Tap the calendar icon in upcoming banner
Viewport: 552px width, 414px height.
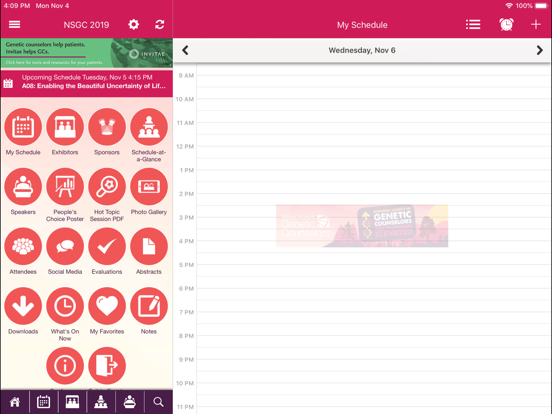[8, 83]
